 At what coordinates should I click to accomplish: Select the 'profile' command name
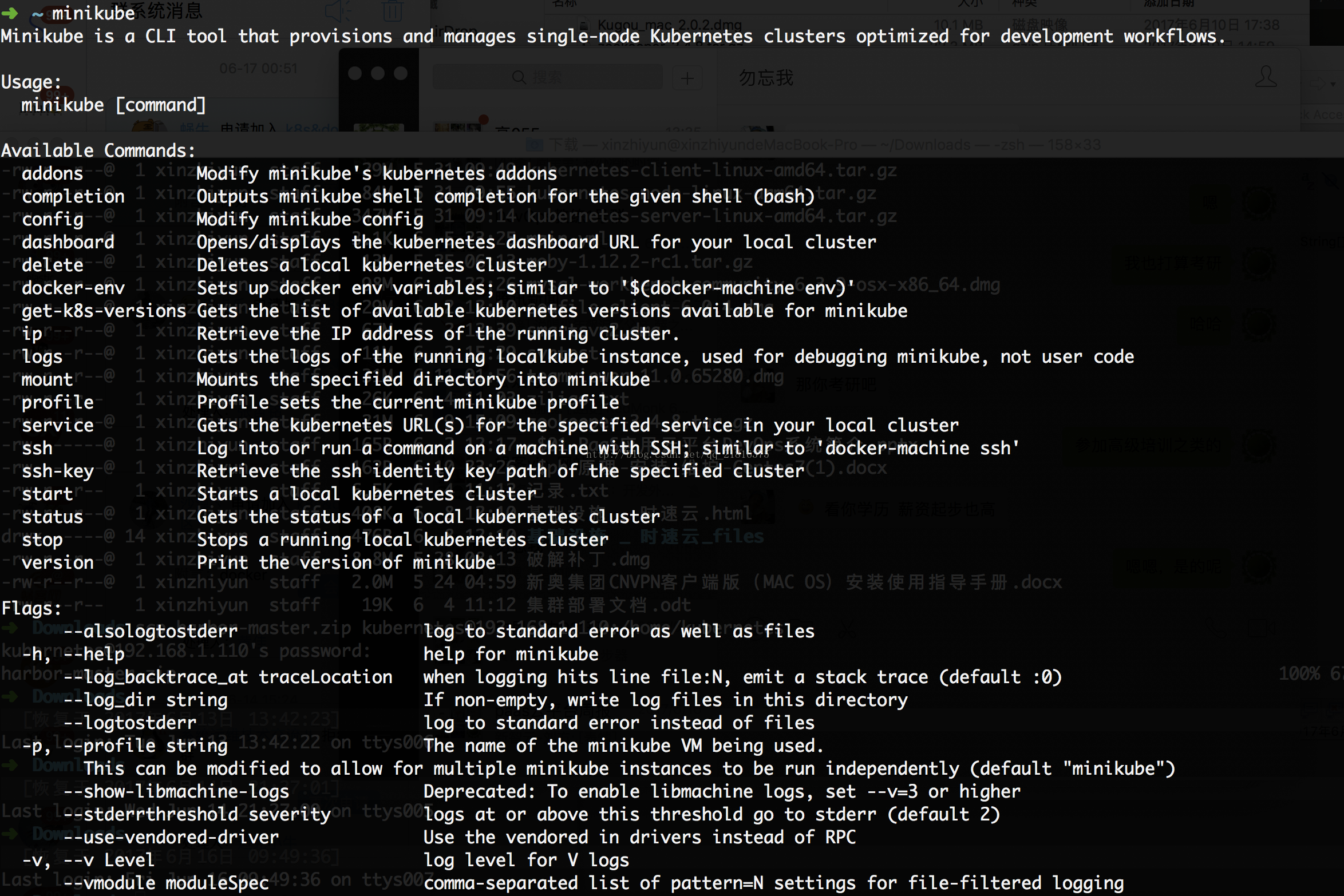[57, 402]
